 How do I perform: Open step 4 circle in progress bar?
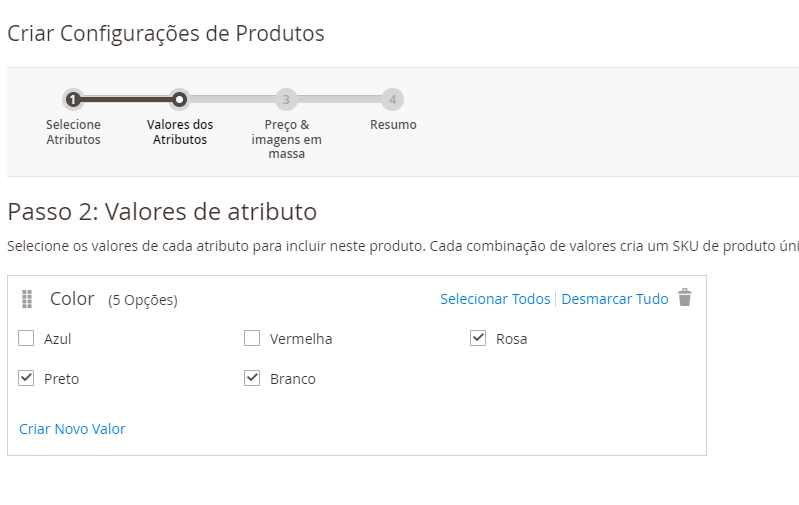393,99
